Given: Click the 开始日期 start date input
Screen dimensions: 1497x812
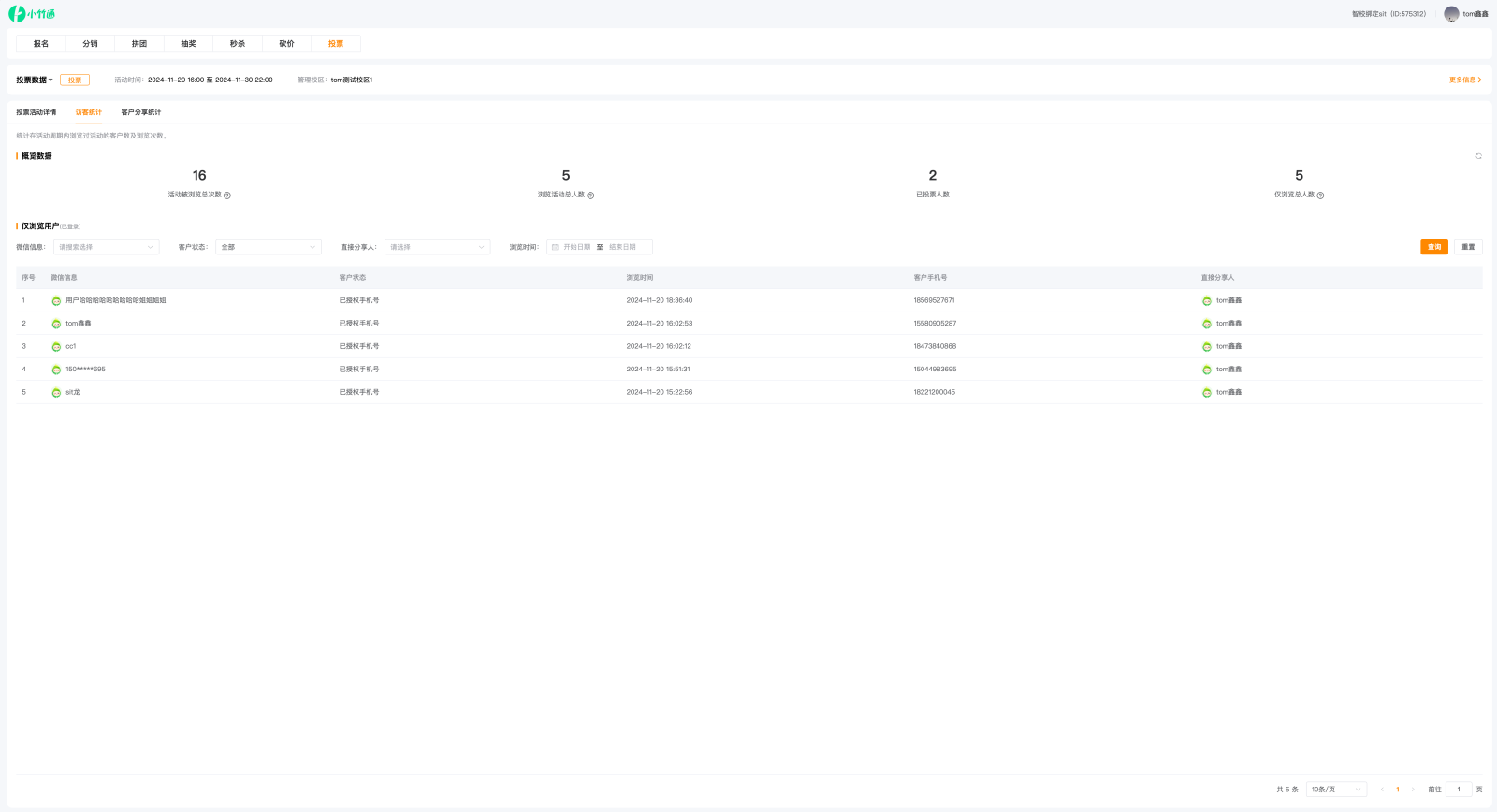Looking at the screenshot, I should coord(576,247).
